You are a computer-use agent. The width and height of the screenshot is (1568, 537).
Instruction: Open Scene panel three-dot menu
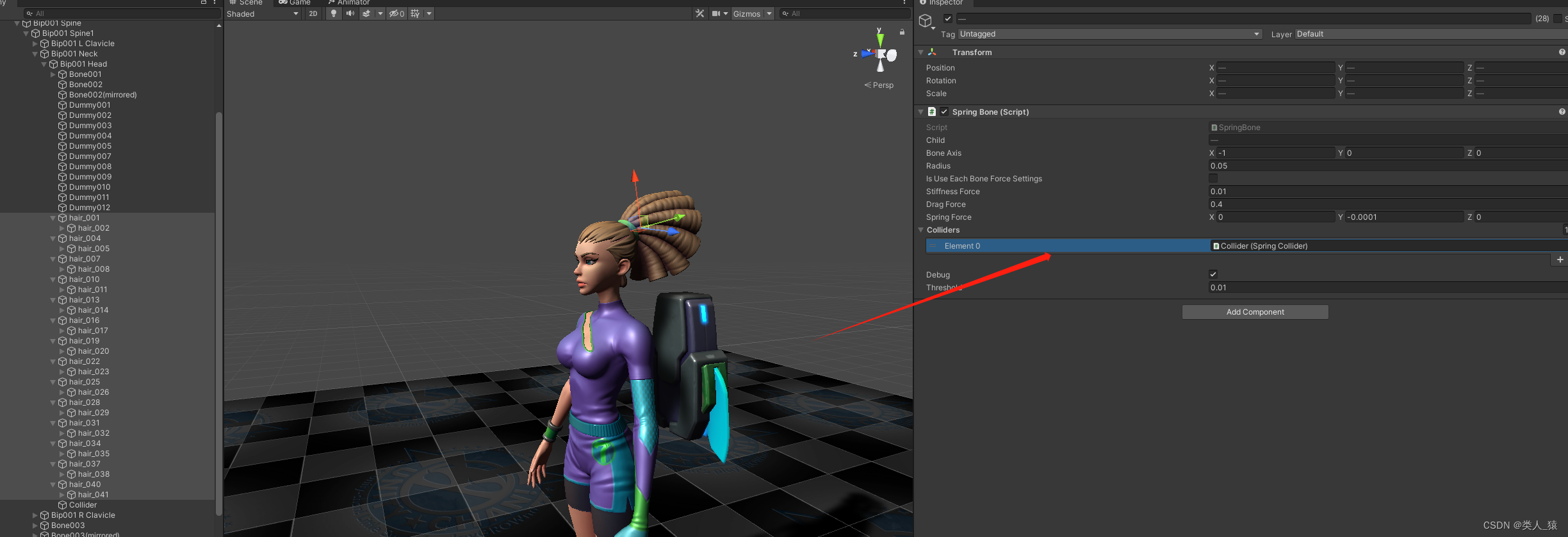coord(904,3)
